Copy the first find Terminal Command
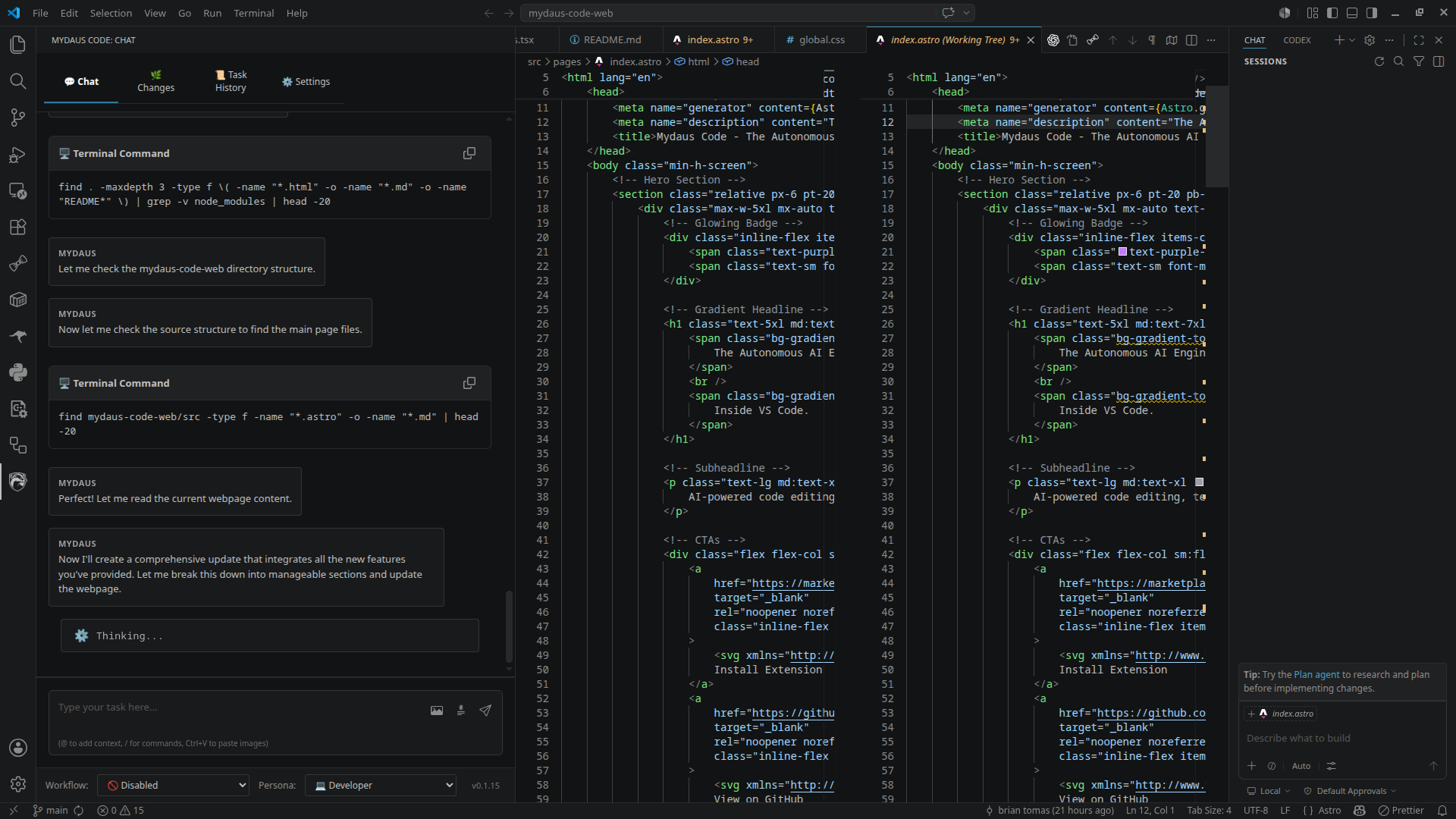Screen dimensions: 1456x819 pos(469,153)
